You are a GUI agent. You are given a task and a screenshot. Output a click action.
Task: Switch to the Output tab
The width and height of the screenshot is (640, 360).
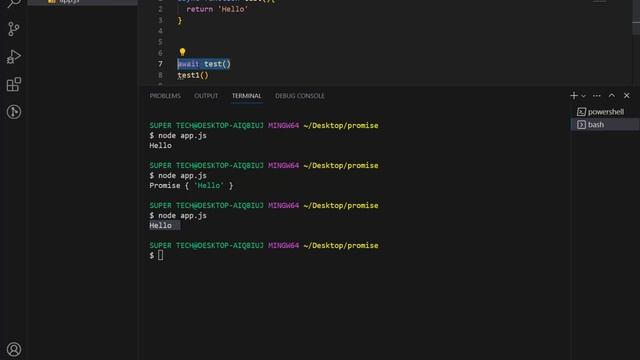206,96
